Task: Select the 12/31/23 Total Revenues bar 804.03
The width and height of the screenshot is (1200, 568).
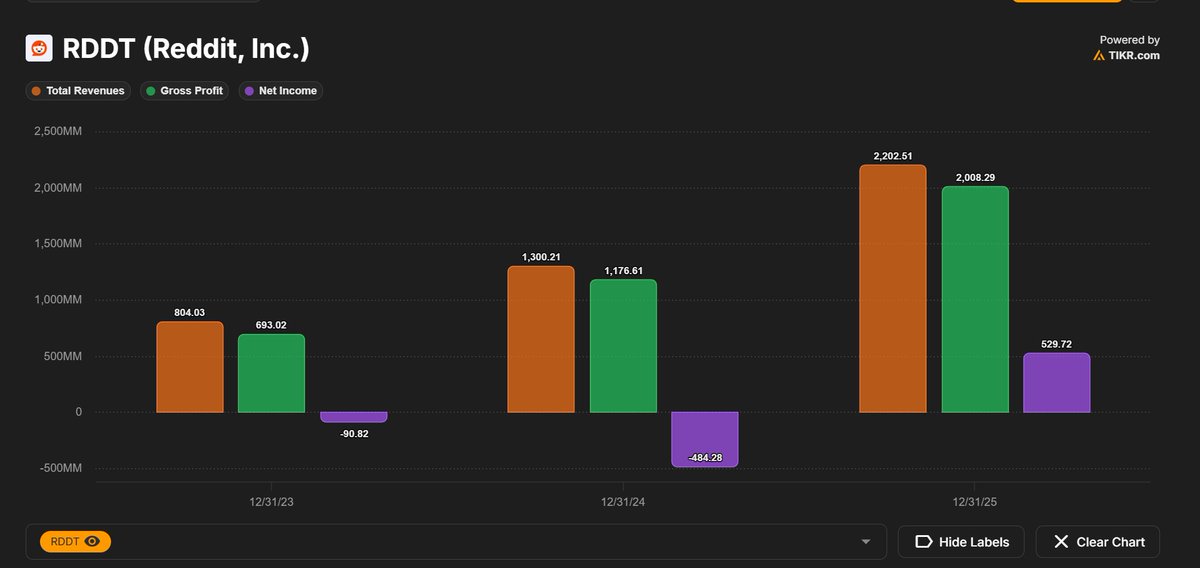Action: coord(190,367)
